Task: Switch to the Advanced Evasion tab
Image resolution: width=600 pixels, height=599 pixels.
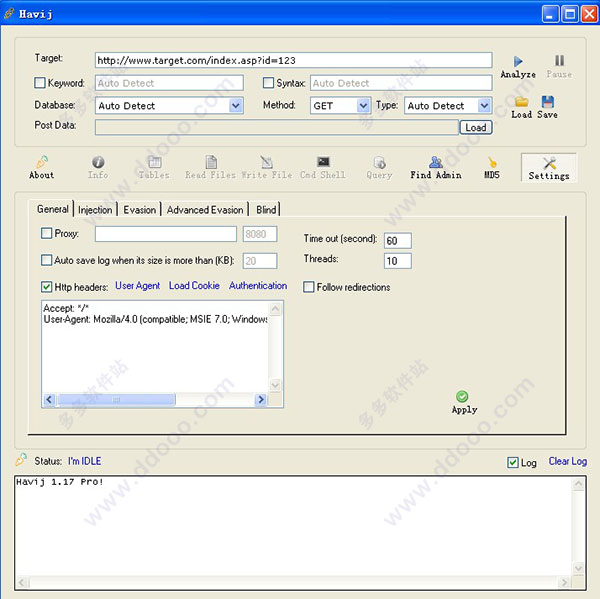Action: coord(205,210)
